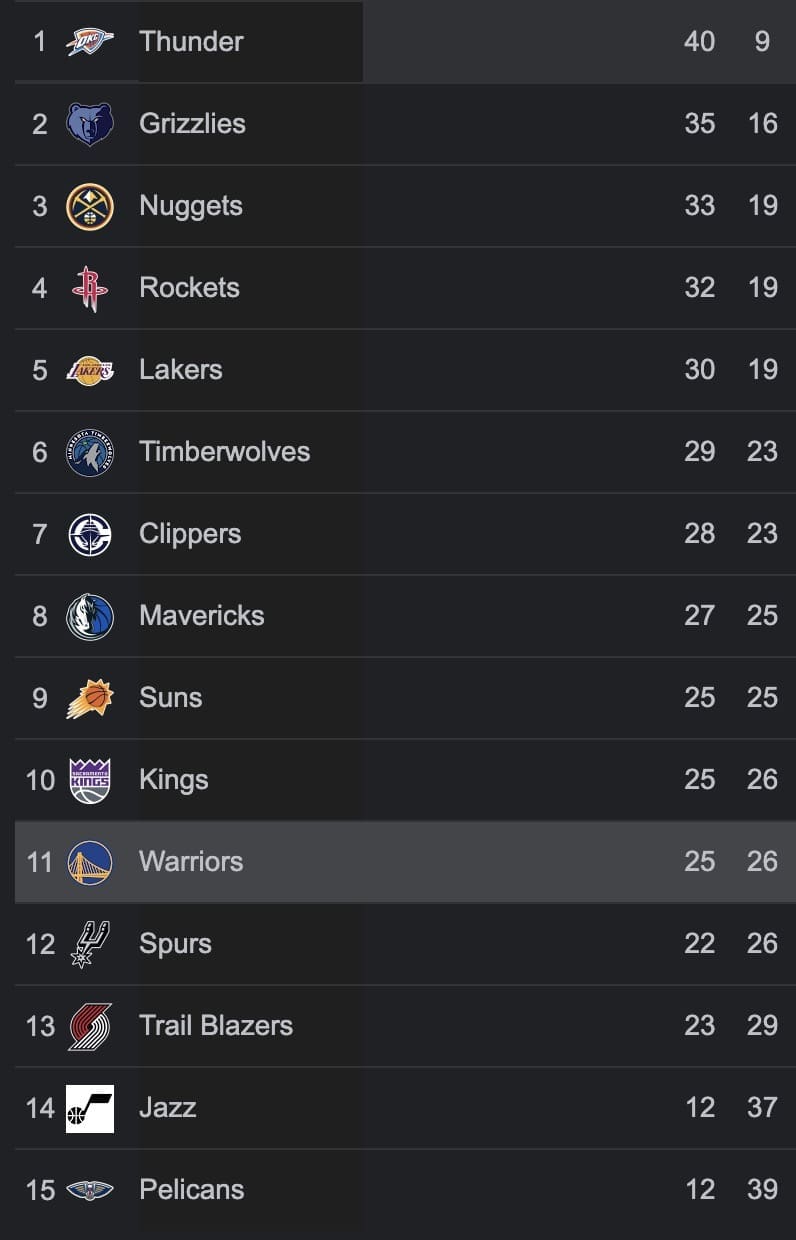This screenshot has height=1240, width=796.
Task: Click the Thunder team logo
Action: (90, 42)
